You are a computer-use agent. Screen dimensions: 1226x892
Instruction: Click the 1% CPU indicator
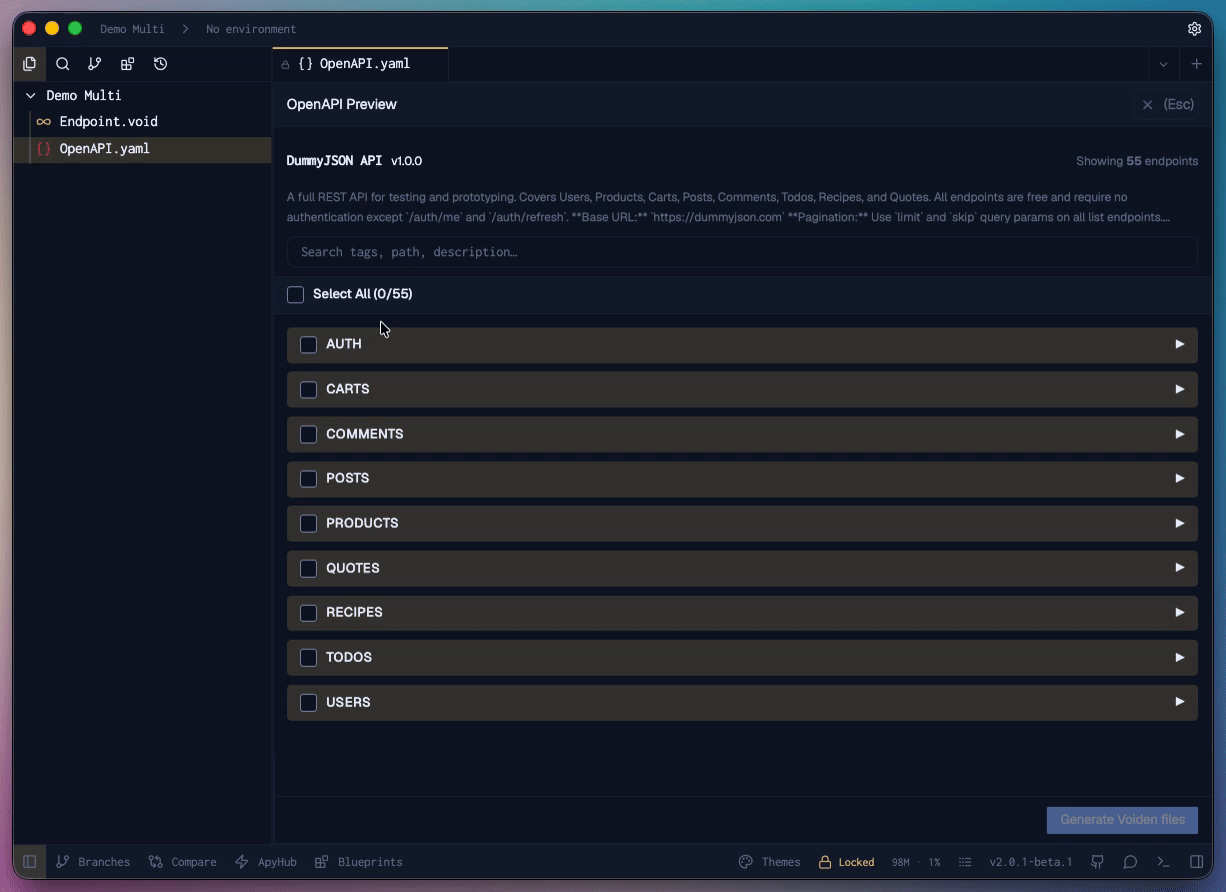(x=934, y=862)
